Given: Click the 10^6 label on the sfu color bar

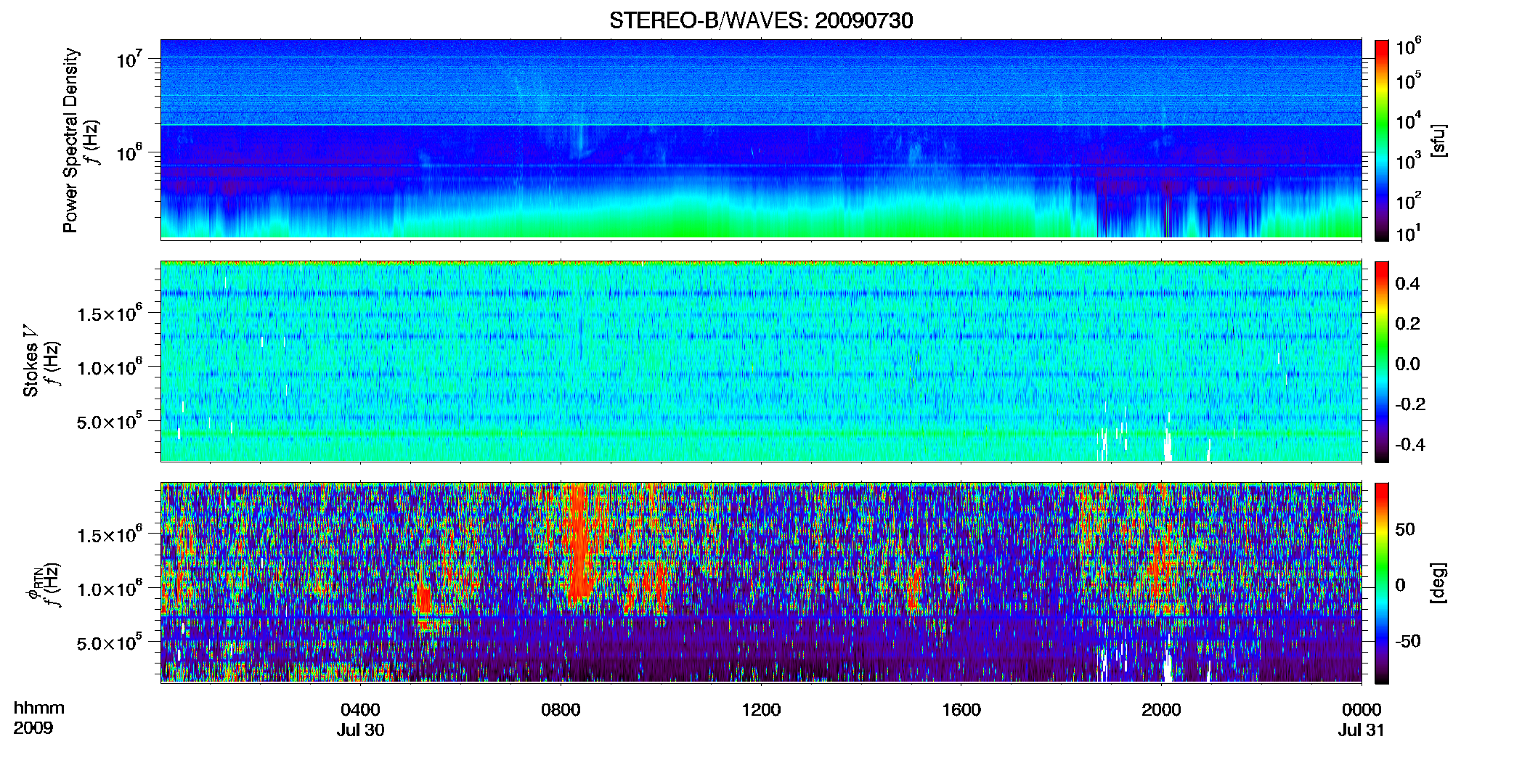Looking at the screenshot, I should pyautogui.click(x=1409, y=47).
